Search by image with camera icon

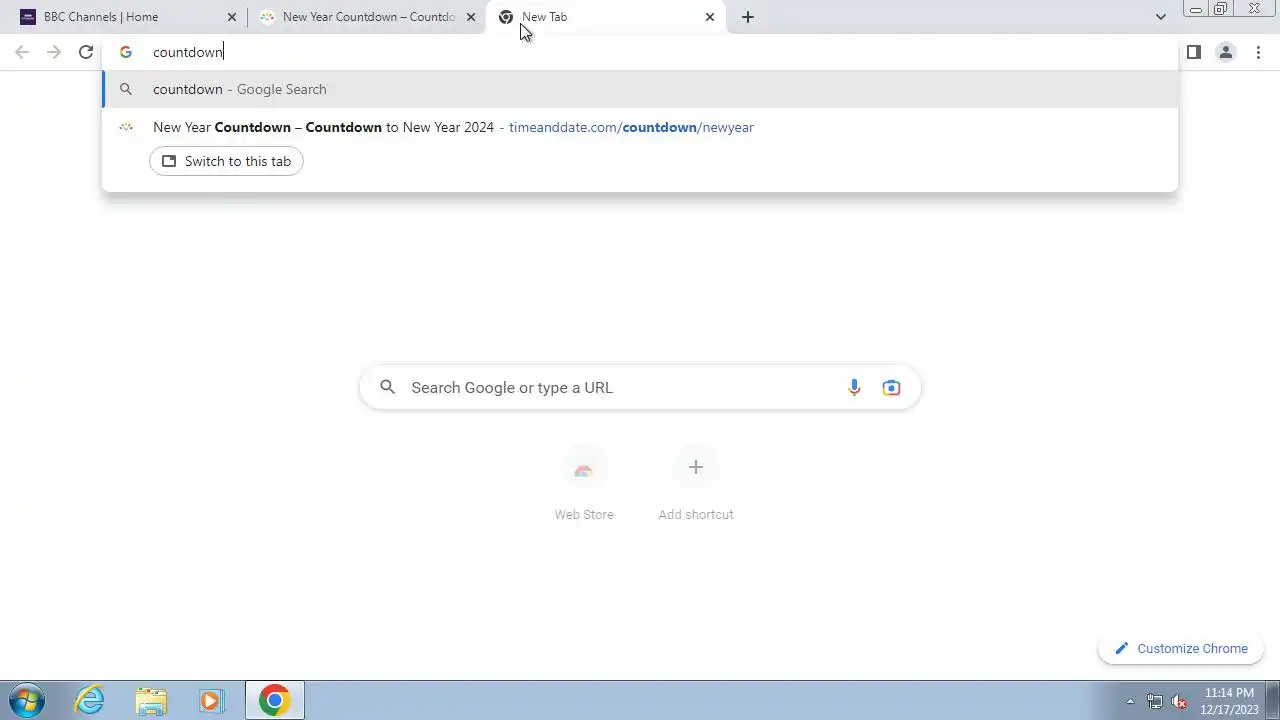point(891,388)
